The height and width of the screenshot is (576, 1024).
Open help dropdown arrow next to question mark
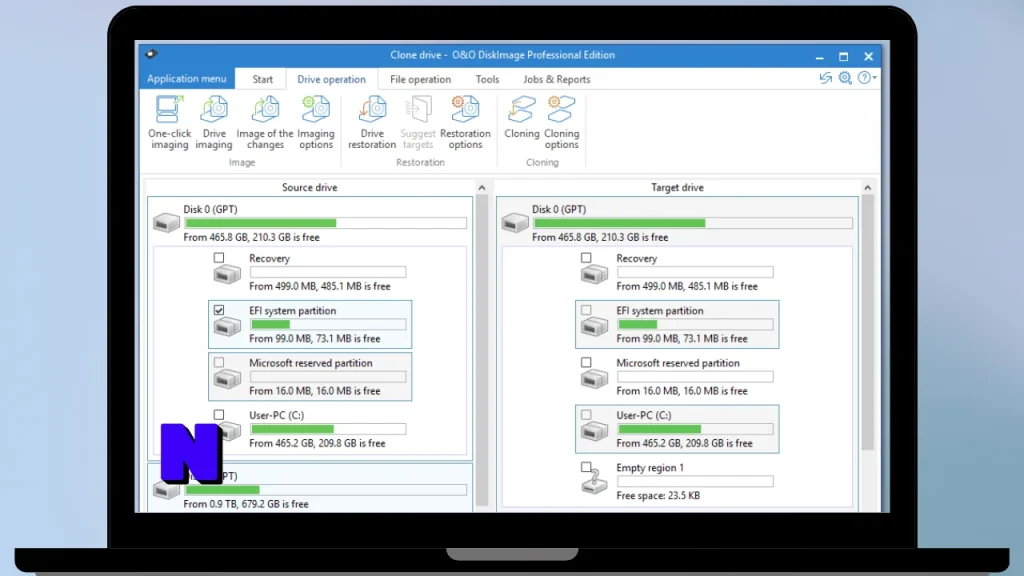[x=874, y=78]
